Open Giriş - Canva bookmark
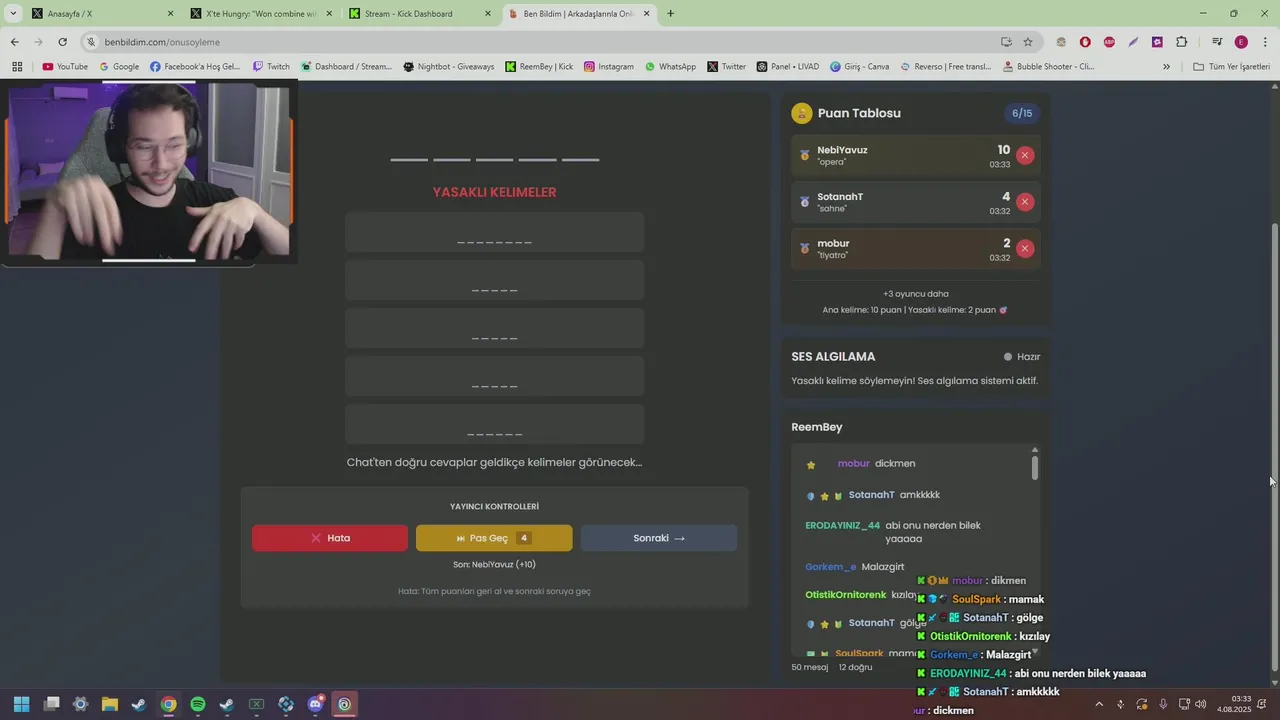Image resolution: width=1280 pixels, height=720 pixels. pyautogui.click(x=859, y=67)
